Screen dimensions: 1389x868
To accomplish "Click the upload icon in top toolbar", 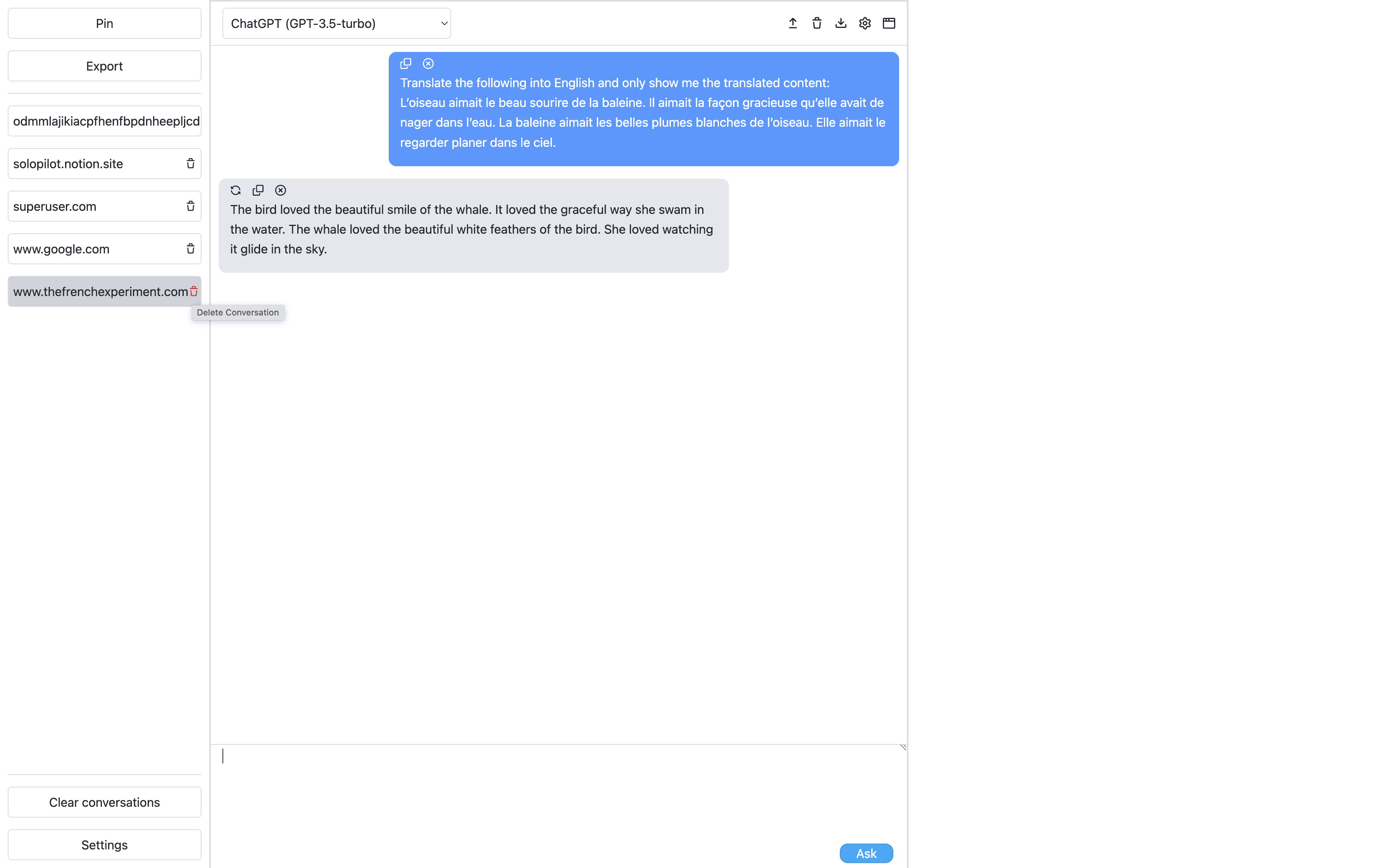I will point(793,23).
